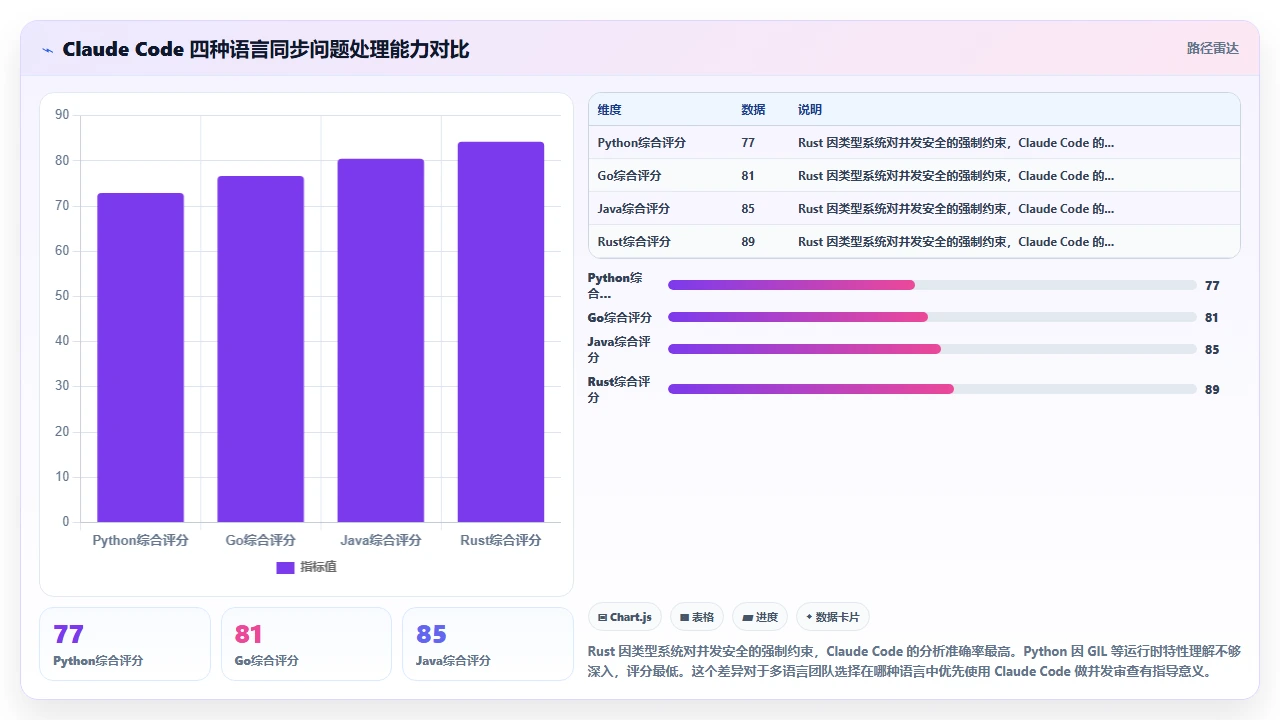Select the Java综合评分 table row label
This screenshot has width=1280, height=720.
(634, 208)
